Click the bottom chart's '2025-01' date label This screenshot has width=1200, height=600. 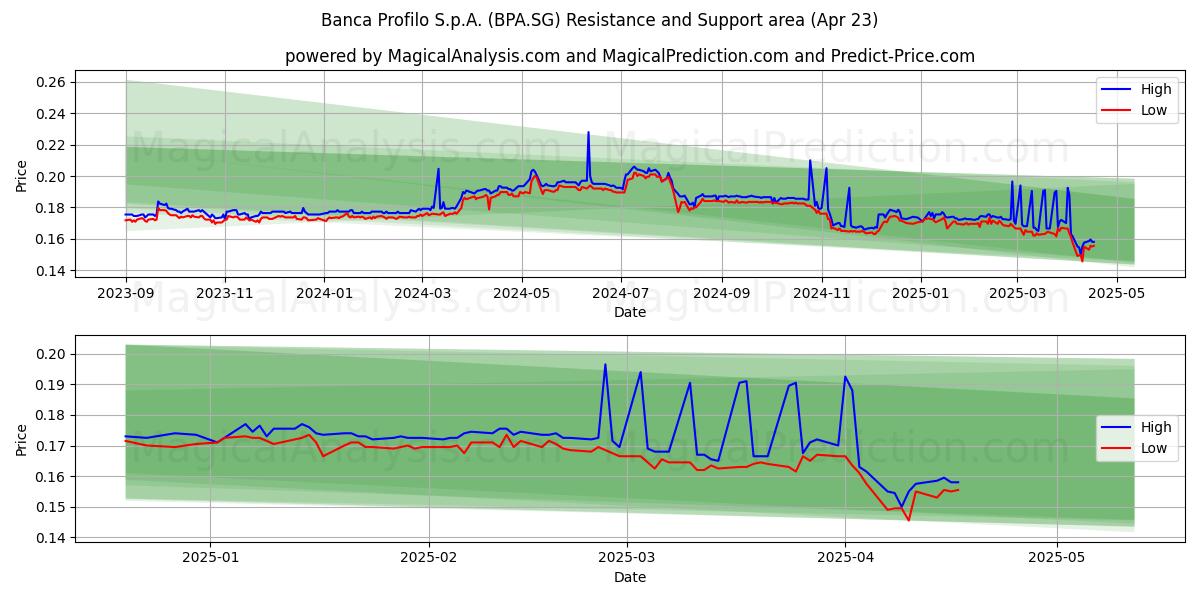pyautogui.click(x=210, y=560)
